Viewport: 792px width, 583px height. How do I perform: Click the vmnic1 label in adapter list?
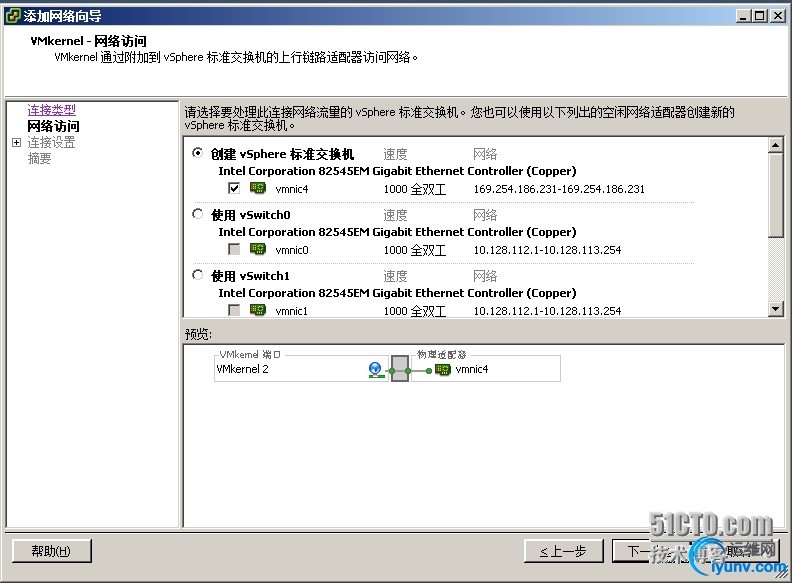click(x=291, y=311)
